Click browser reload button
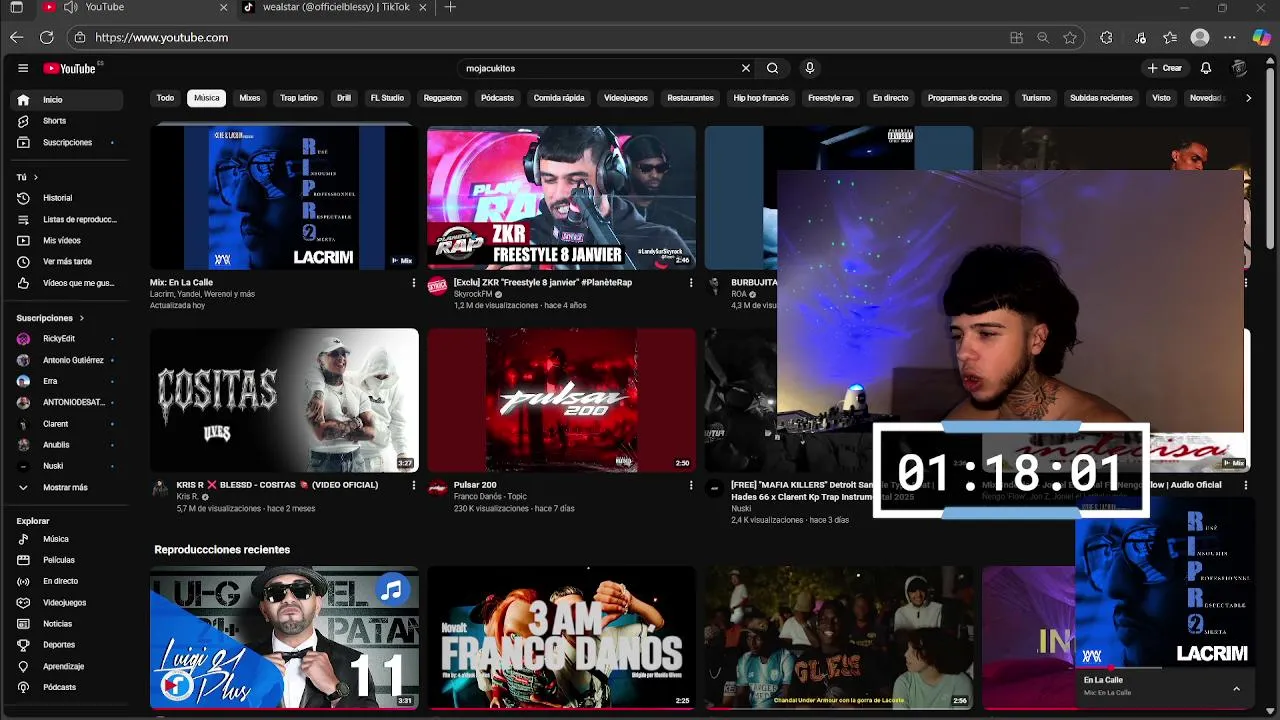Viewport: 1280px width, 720px height. click(46, 37)
